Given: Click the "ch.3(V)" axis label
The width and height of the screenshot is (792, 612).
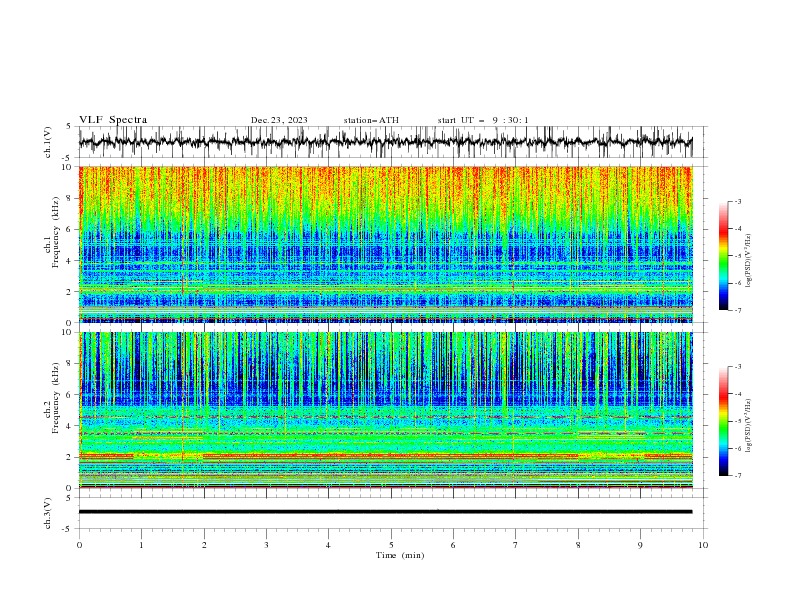Looking at the screenshot, I should click(x=48, y=513).
